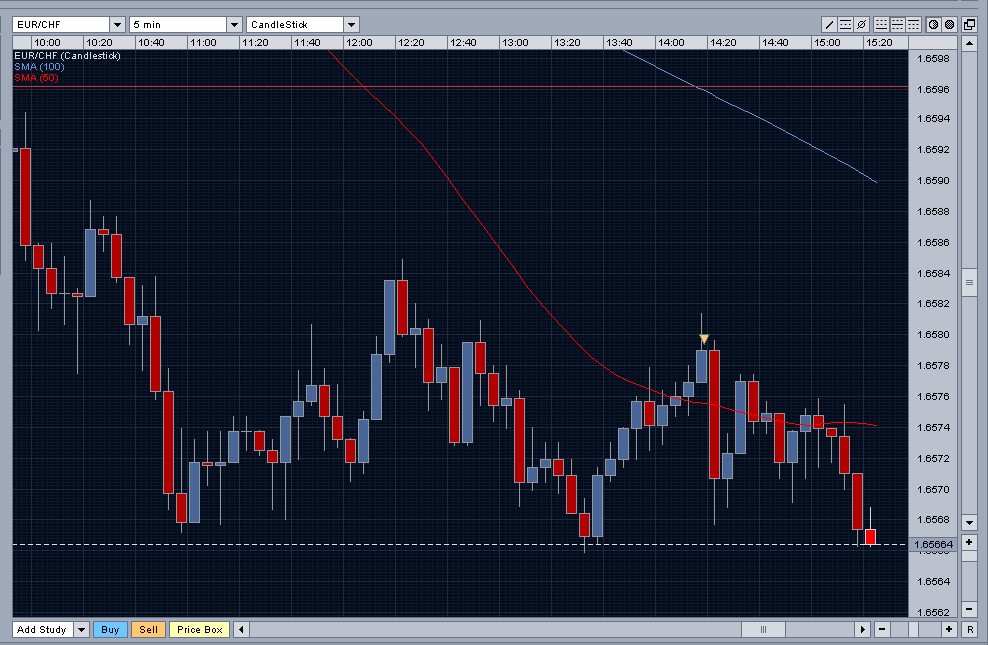
Task: Toggle grid style with solid bottom line
Action: [x=882, y=25]
